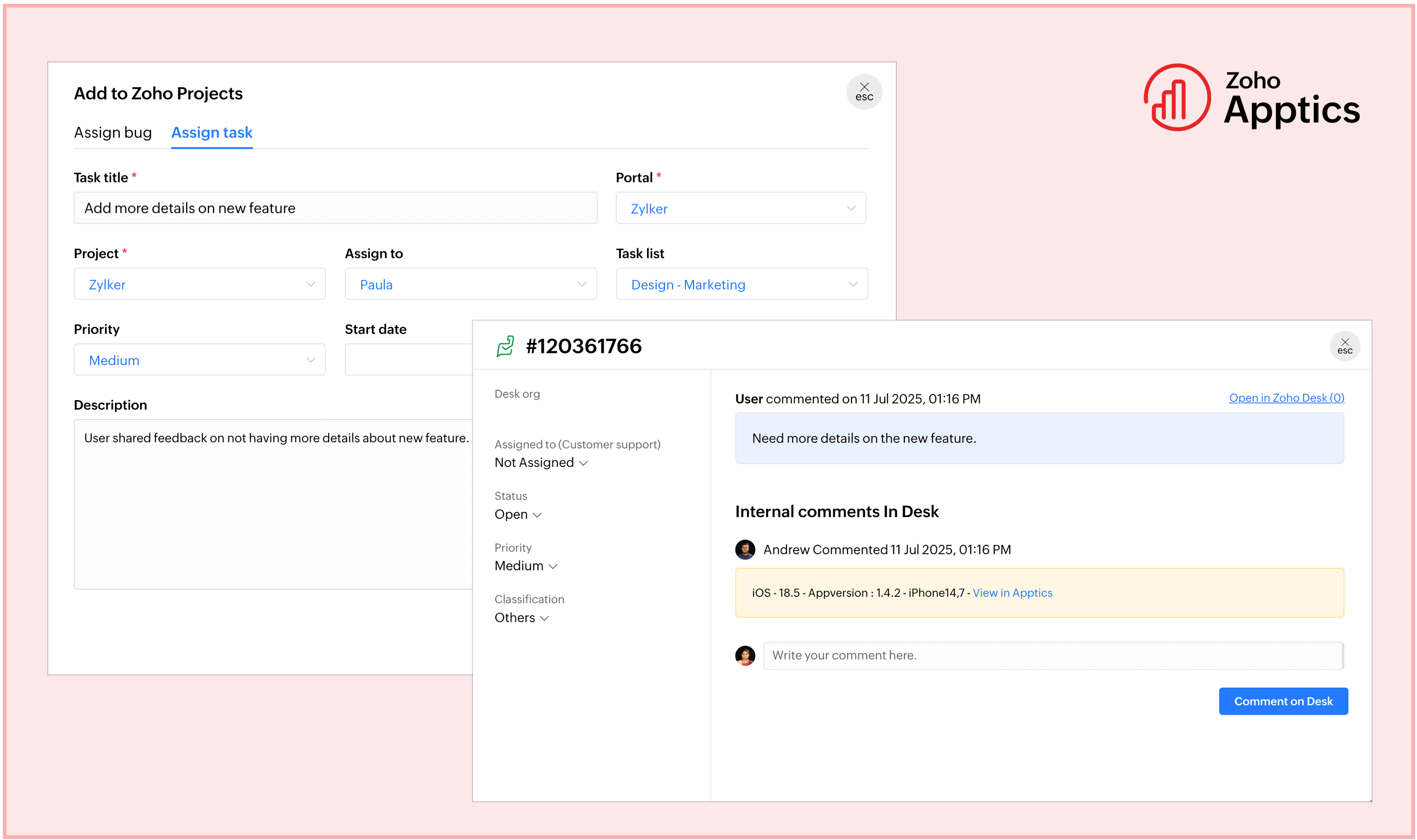
Task: Click the green Desk ticket icon
Action: (505, 346)
